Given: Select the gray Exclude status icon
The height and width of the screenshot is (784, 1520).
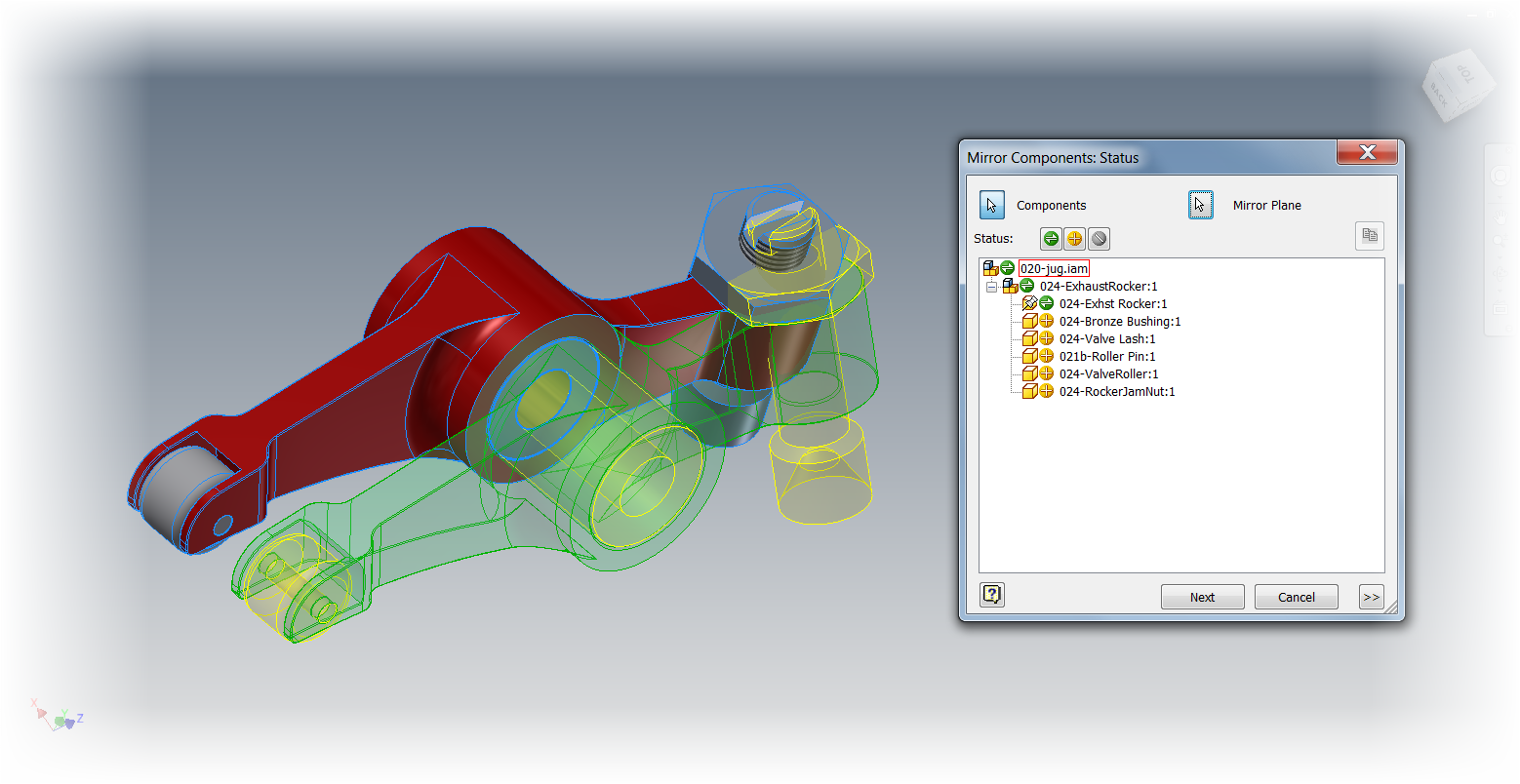Looking at the screenshot, I should tap(1099, 238).
